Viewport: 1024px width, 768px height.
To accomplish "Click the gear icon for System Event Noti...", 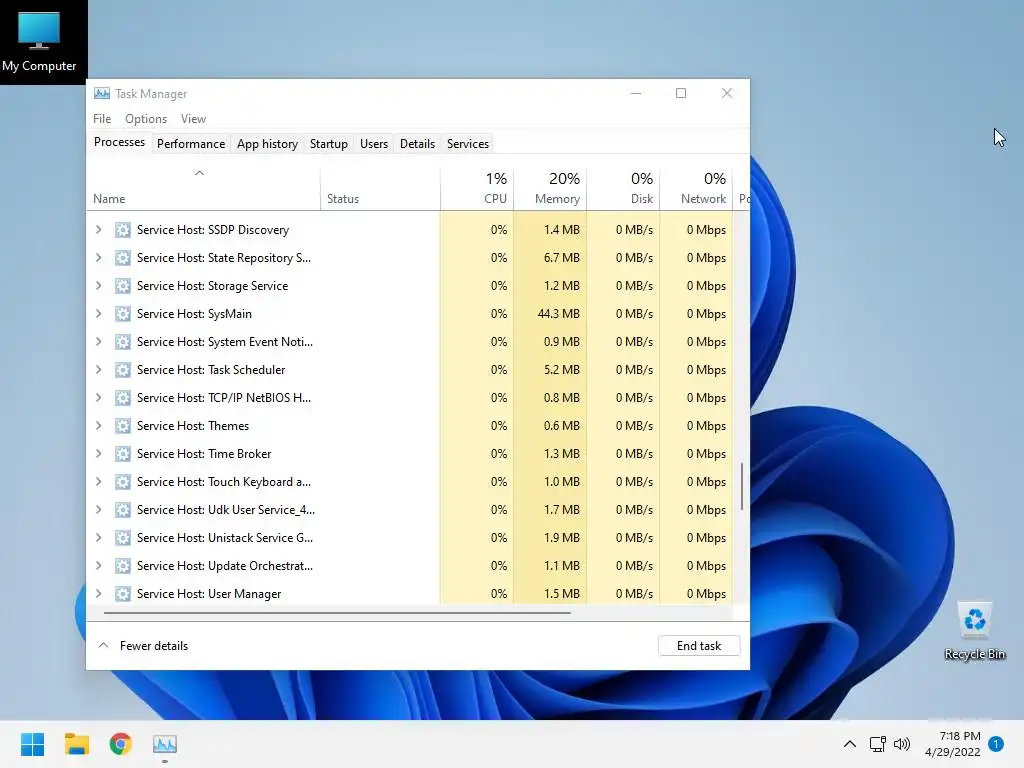I will click(123, 342).
